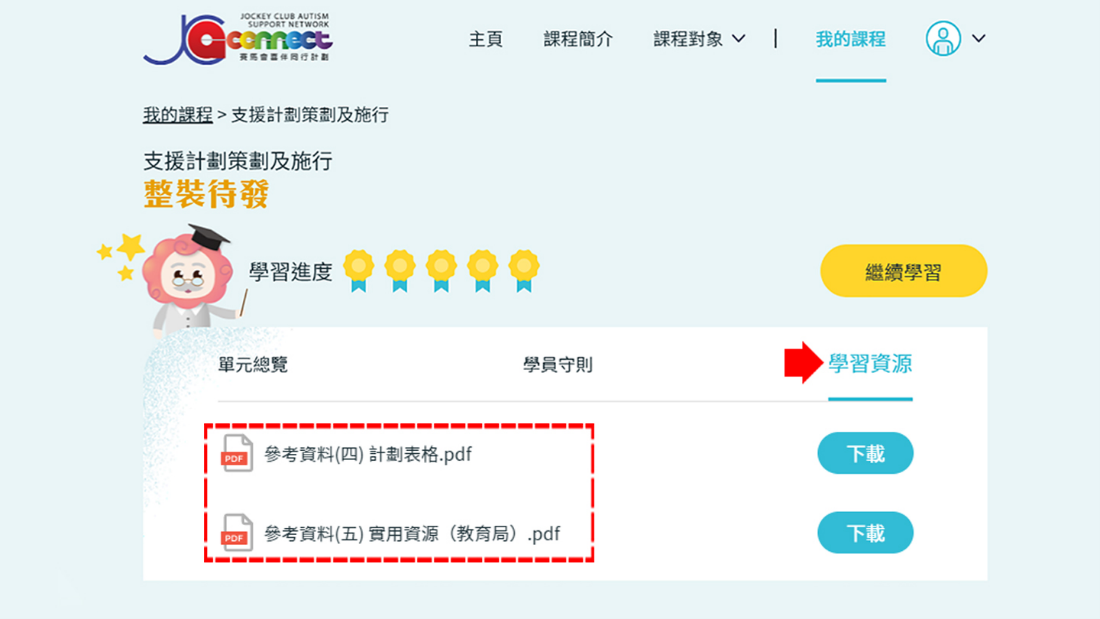Click the red arrow beside 學習資源
This screenshot has height=619, width=1100.
[x=803, y=363]
